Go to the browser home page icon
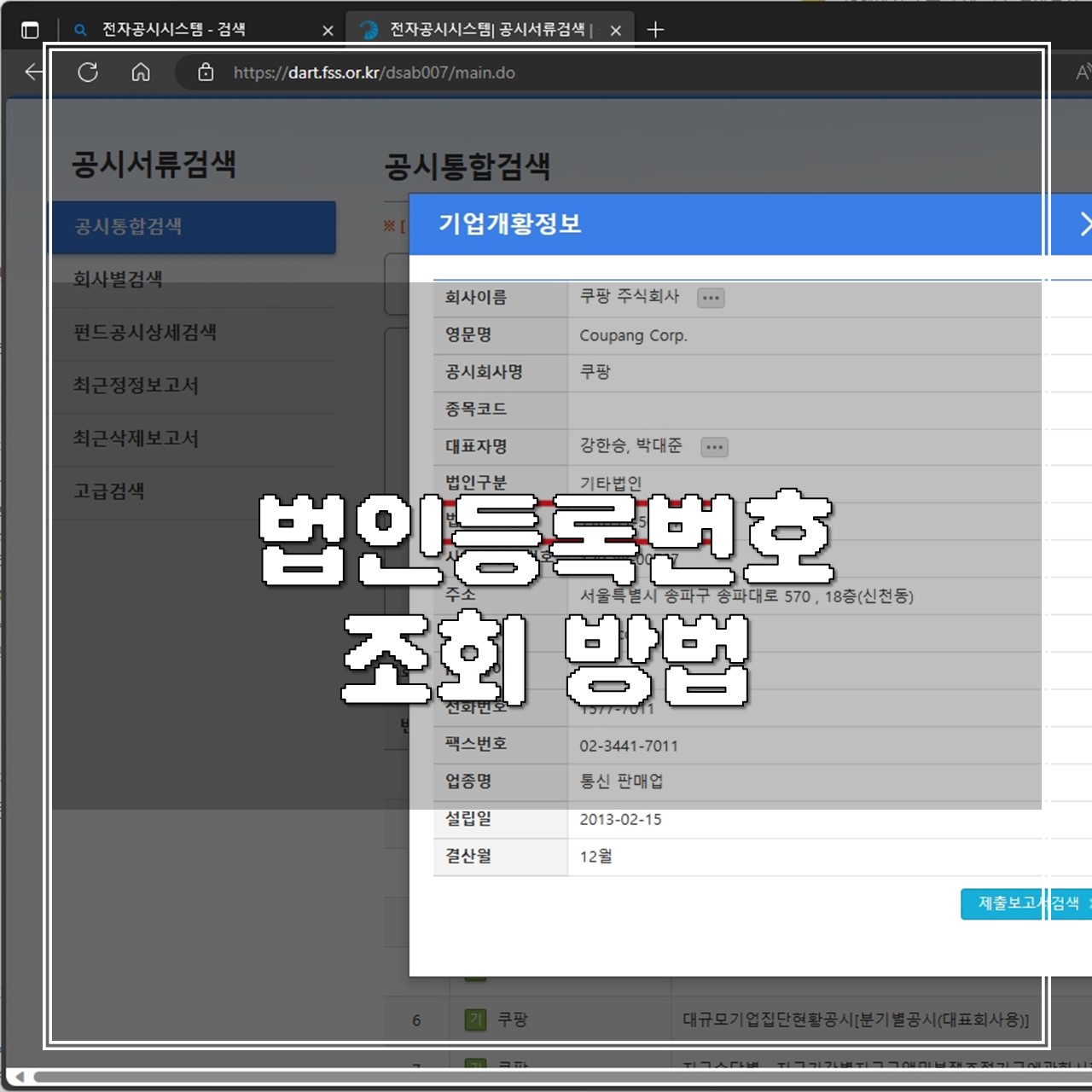This screenshot has width=1092, height=1092. point(141,72)
